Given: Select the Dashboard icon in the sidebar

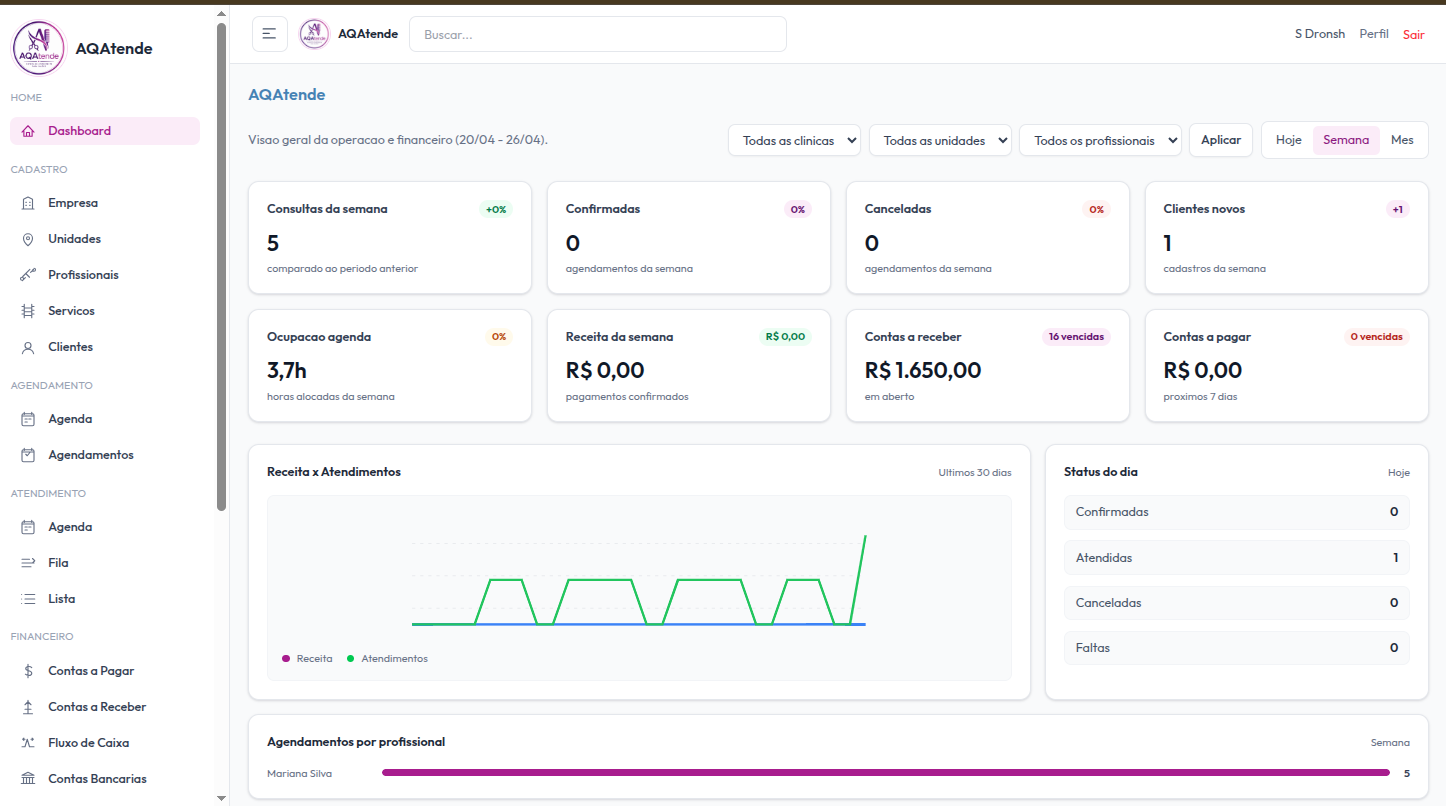Looking at the screenshot, I should (x=30, y=130).
